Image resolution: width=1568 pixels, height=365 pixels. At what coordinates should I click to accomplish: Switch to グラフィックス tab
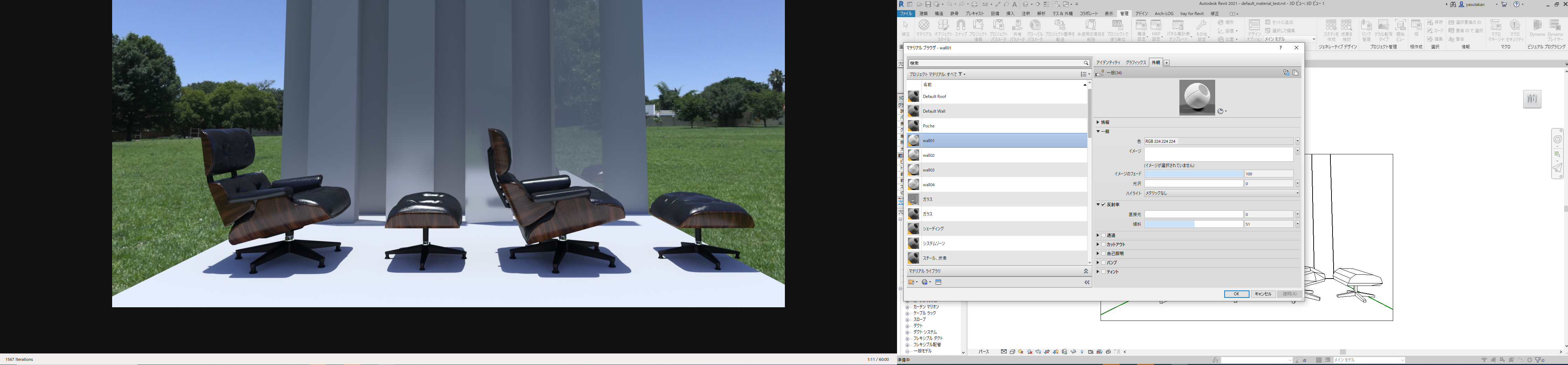tap(1135, 63)
